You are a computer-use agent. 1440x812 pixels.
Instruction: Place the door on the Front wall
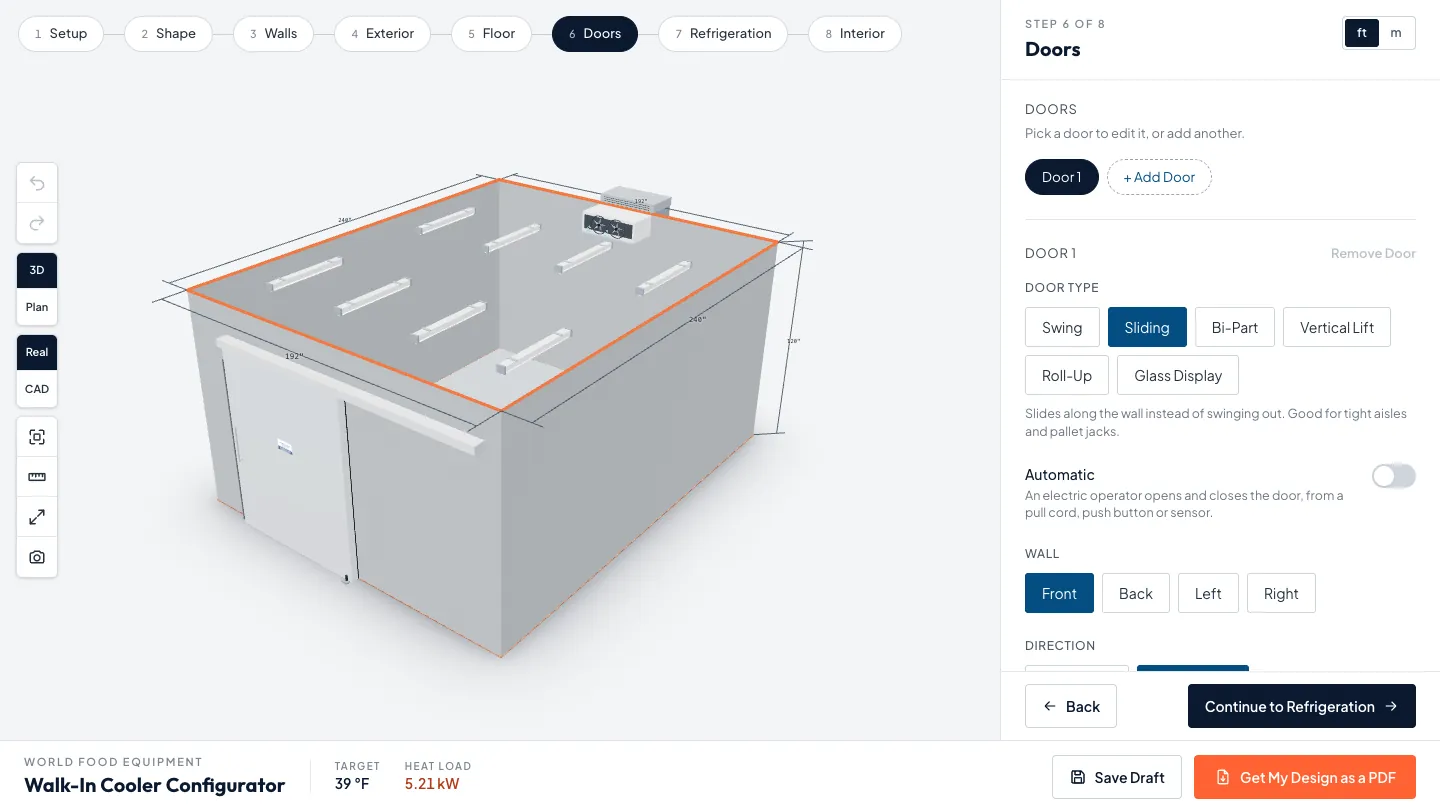[1059, 593]
